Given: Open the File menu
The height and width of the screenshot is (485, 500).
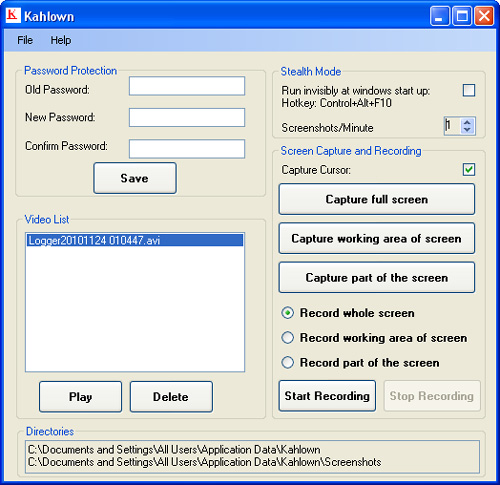Looking at the screenshot, I should [25, 40].
